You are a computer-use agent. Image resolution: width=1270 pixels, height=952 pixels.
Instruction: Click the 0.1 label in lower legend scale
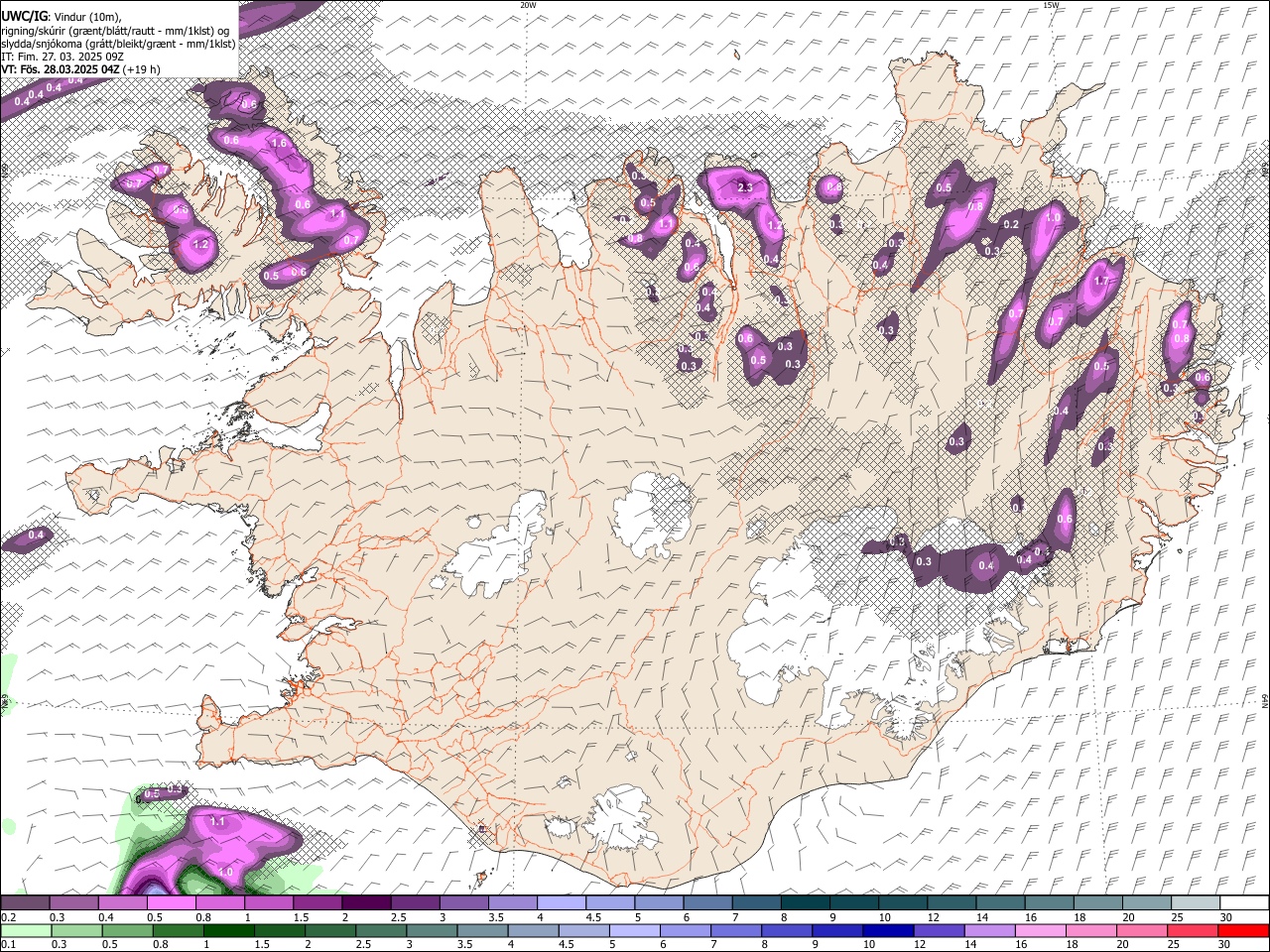tap(7, 944)
